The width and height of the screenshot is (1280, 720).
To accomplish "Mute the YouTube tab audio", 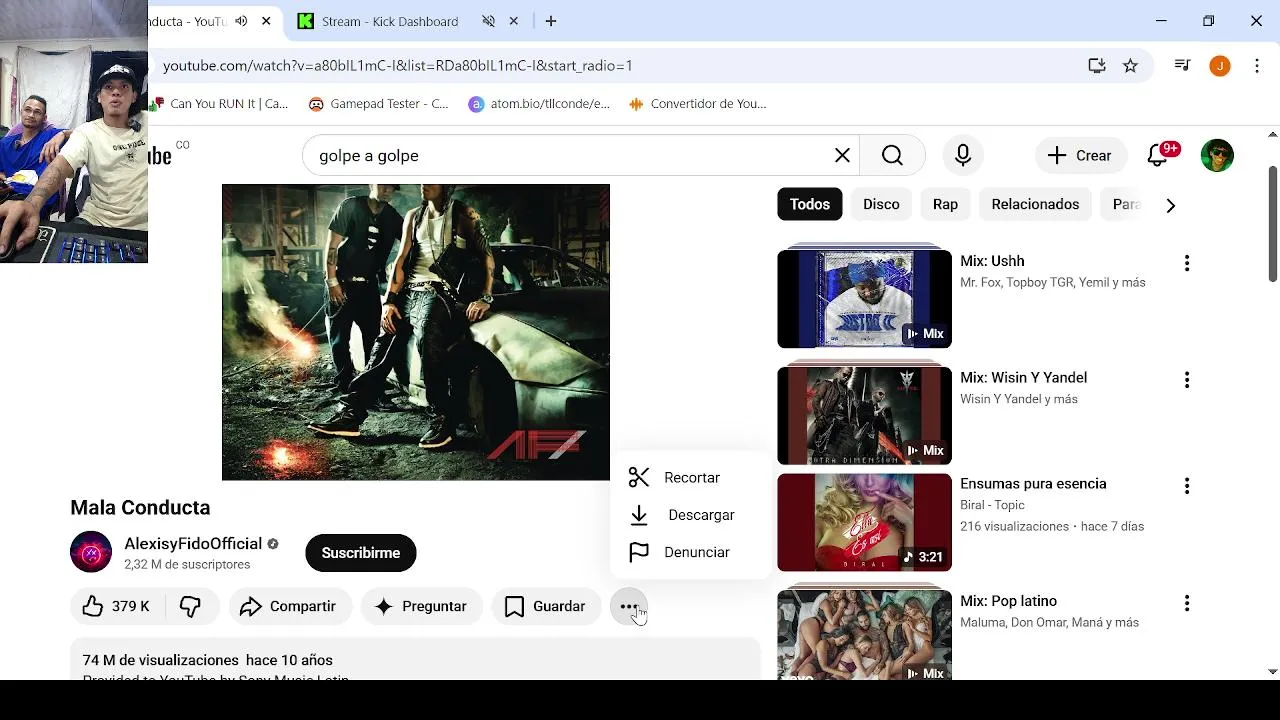I will (241, 21).
